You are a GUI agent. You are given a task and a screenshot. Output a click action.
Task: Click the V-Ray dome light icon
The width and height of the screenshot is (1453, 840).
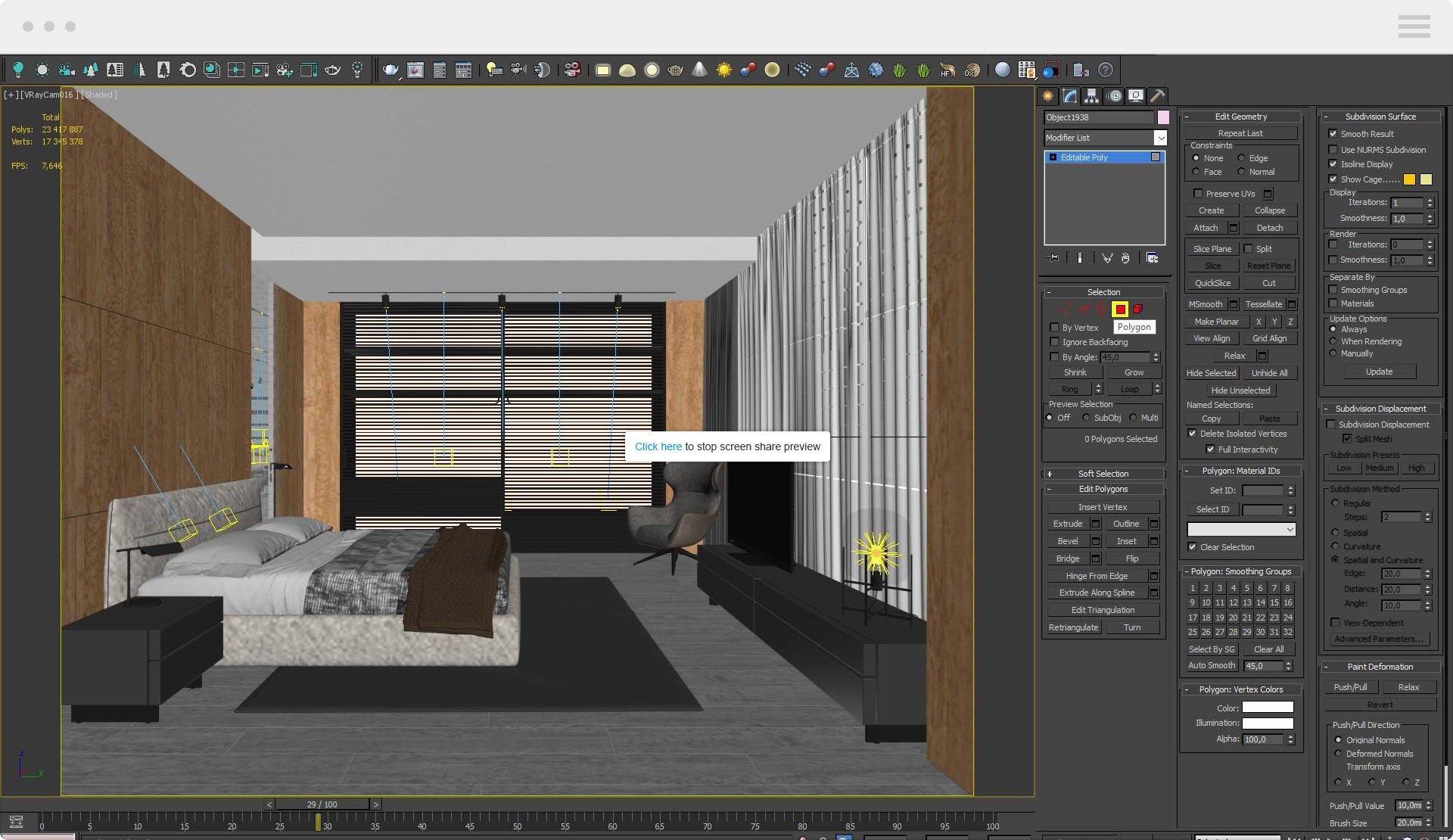pos(627,70)
